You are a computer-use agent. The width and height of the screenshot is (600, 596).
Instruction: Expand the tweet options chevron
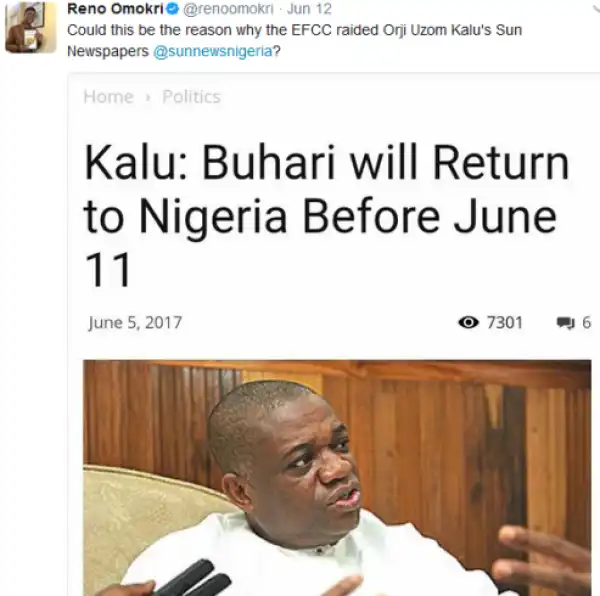(x=595, y=9)
